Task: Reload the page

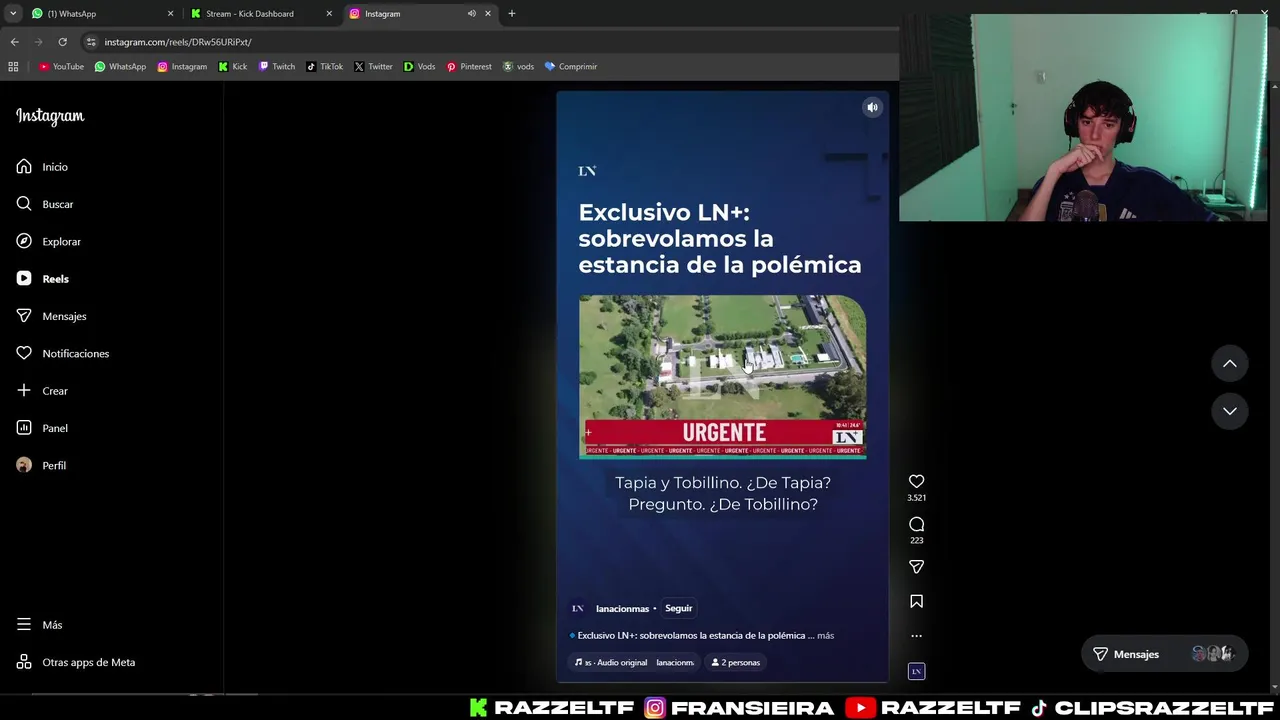Action: click(x=62, y=42)
